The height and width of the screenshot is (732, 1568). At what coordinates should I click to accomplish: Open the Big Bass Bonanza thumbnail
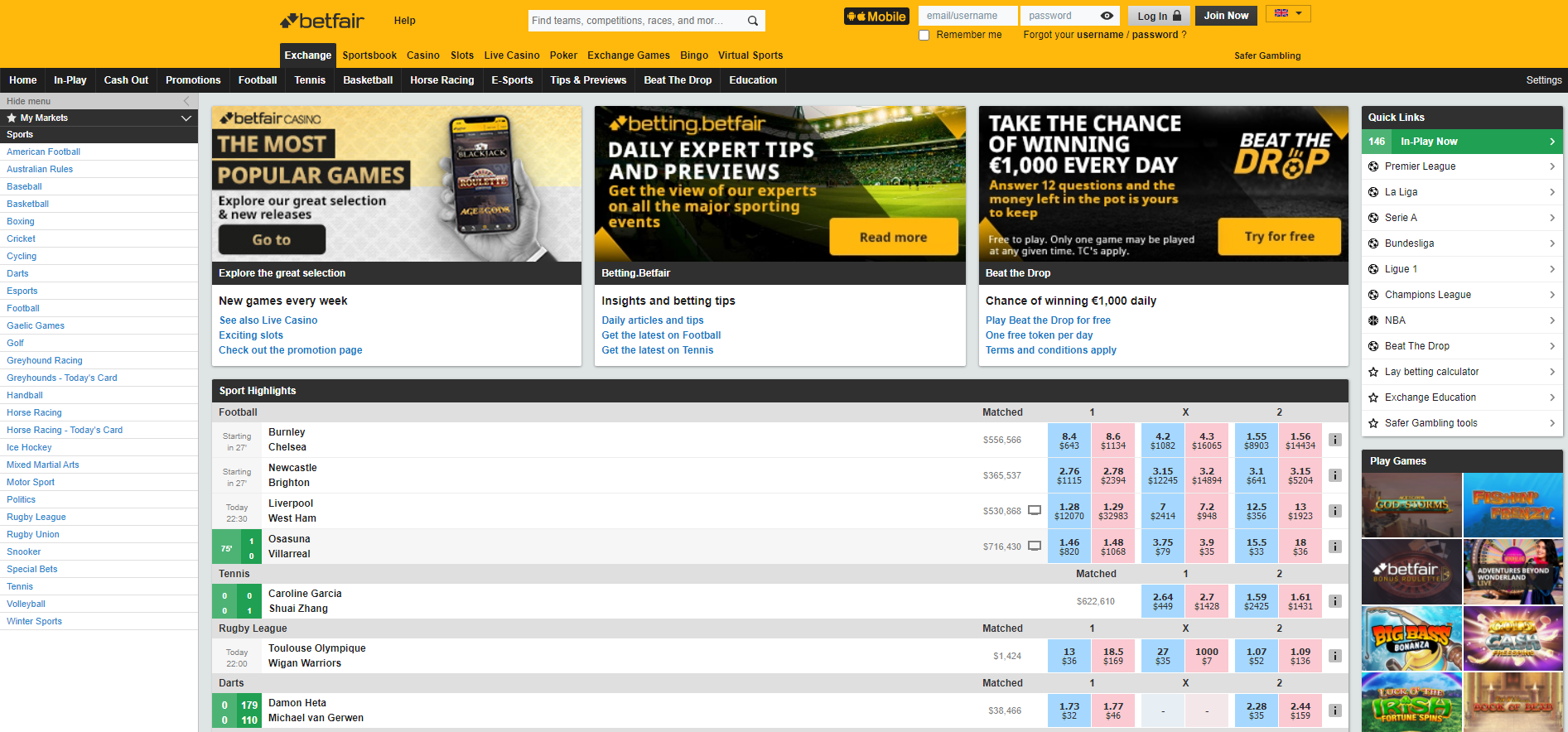point(1411,638)
